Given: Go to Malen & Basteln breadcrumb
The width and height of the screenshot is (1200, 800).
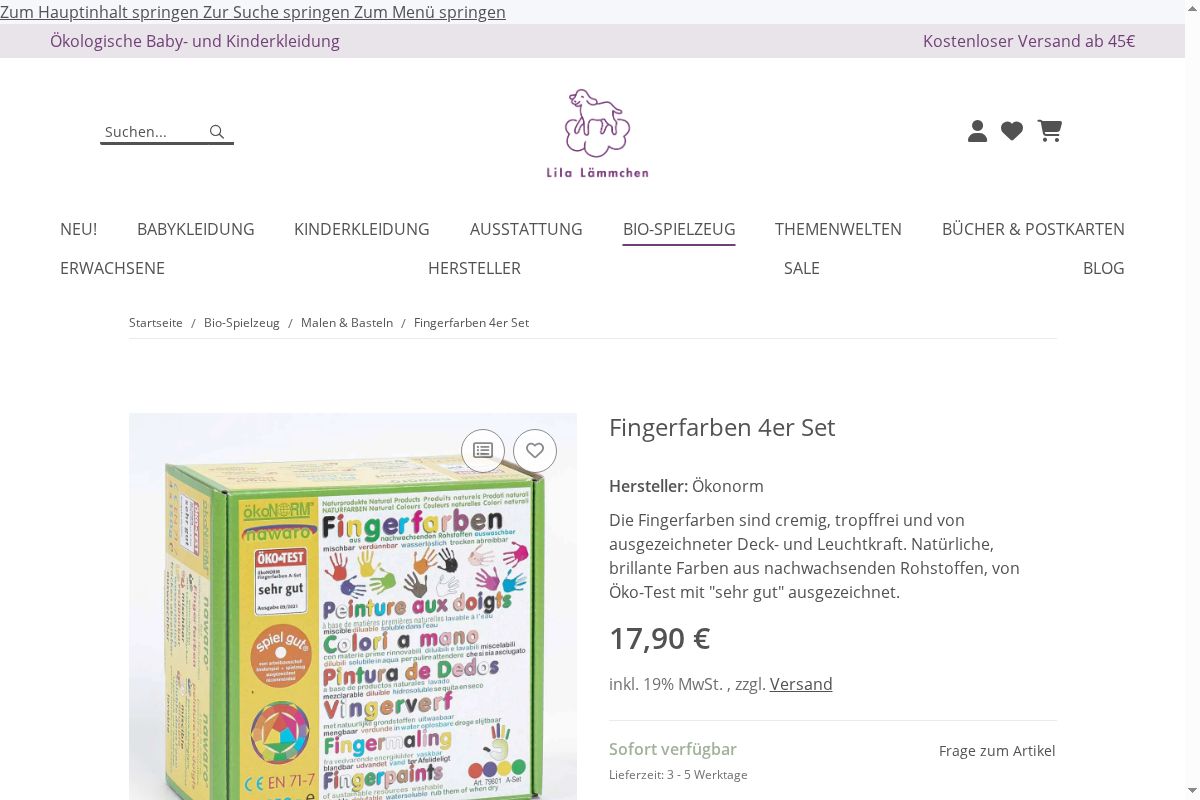Looking at the screenshot, I should [347, 323].
